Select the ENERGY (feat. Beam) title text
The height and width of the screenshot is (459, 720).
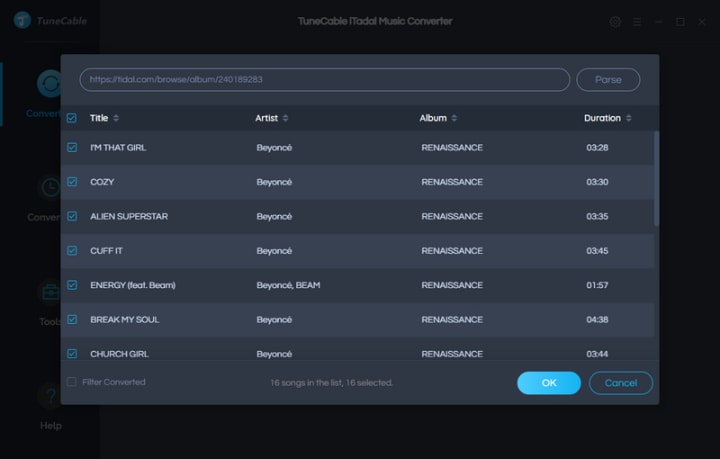coord(133,285)
